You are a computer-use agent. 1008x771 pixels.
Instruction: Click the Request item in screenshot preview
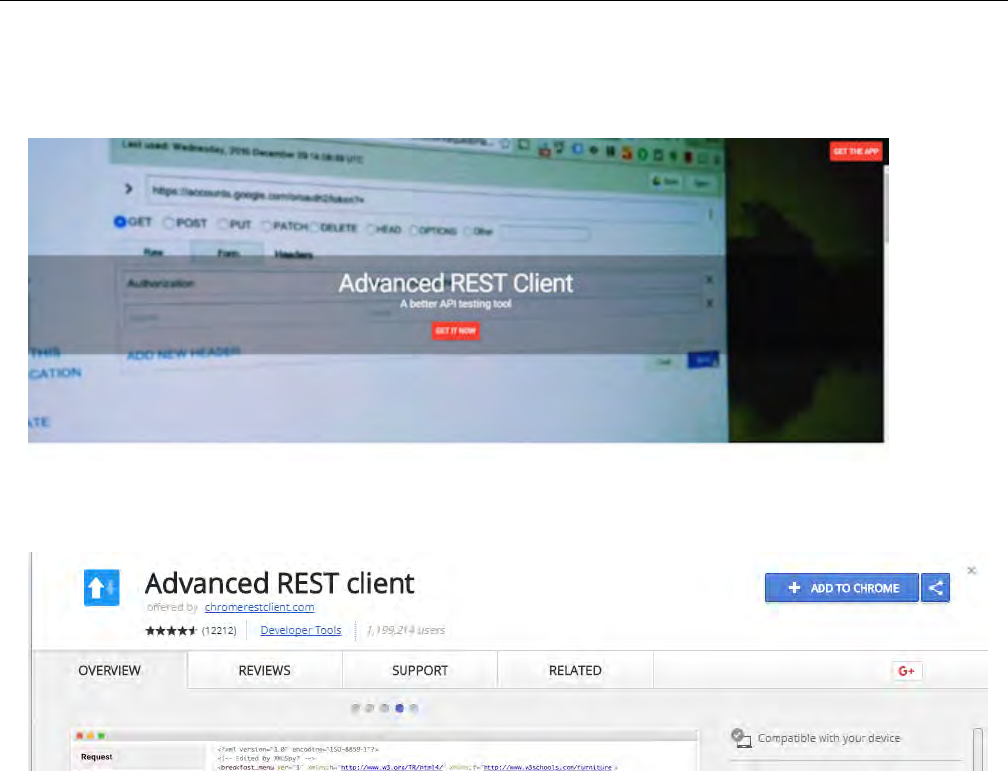(96, 757)
